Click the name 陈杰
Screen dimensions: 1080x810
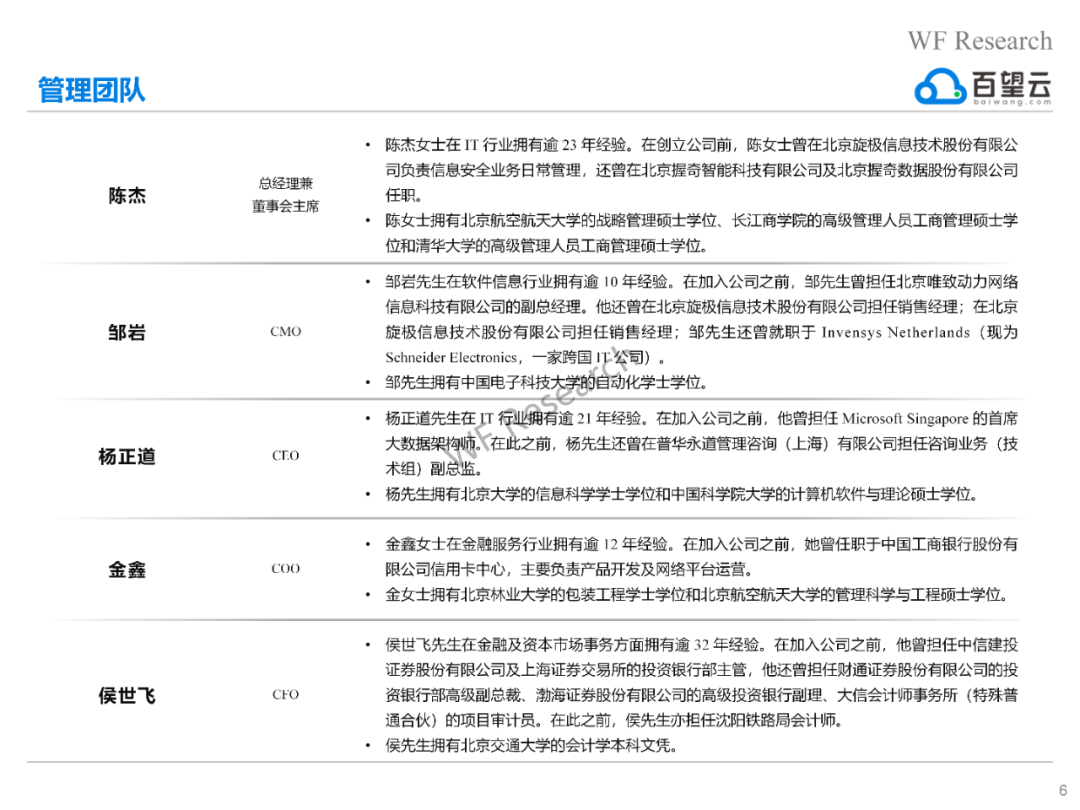click(127, 196)
